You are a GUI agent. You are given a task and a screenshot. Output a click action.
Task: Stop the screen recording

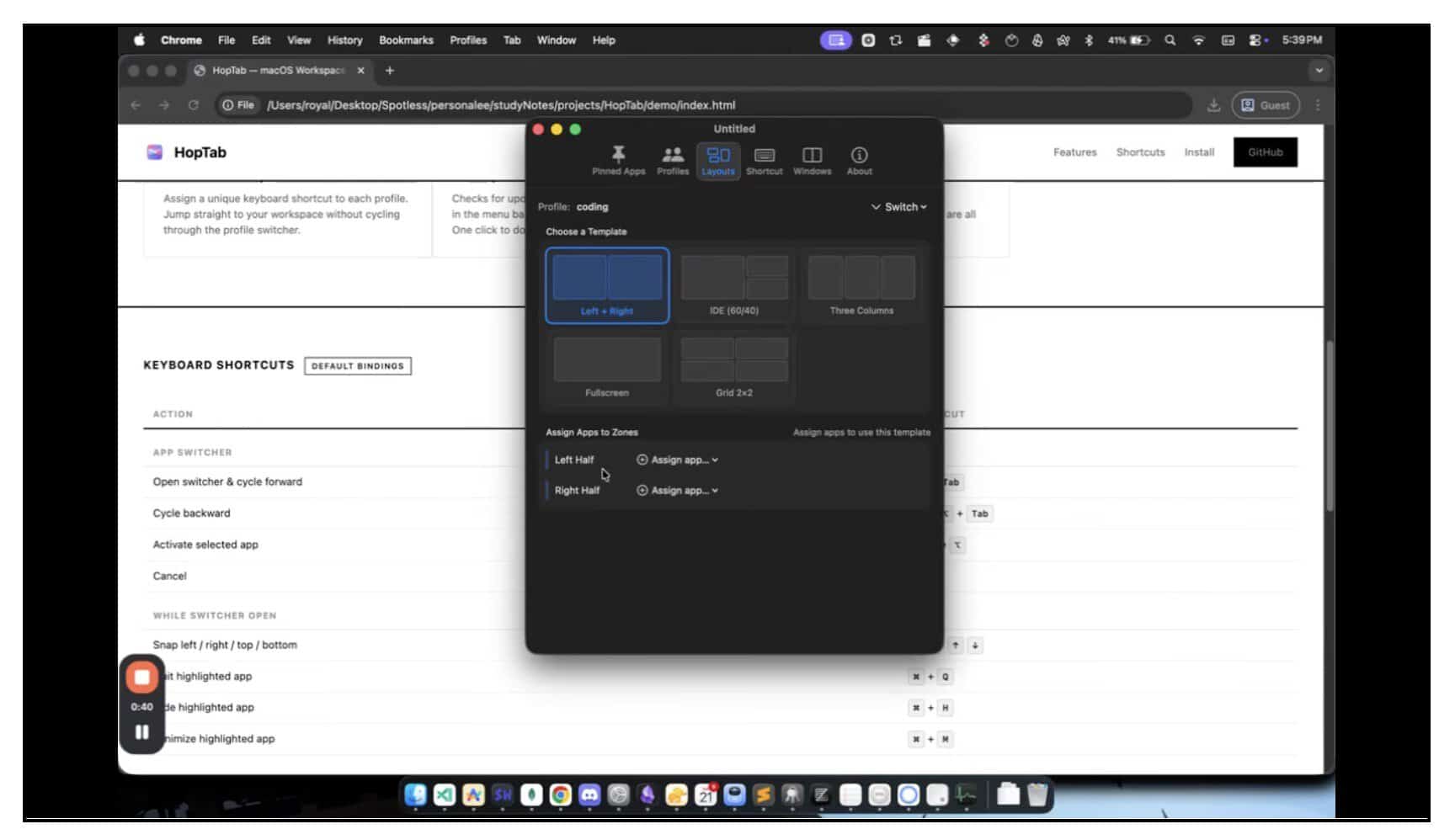[141, 678]
